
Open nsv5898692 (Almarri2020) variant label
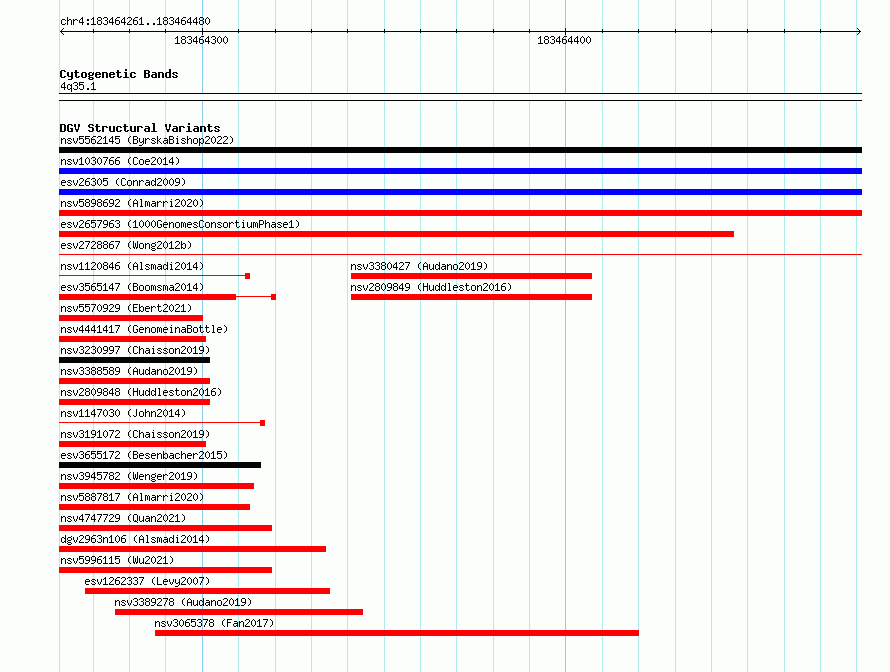click(132, 203)
